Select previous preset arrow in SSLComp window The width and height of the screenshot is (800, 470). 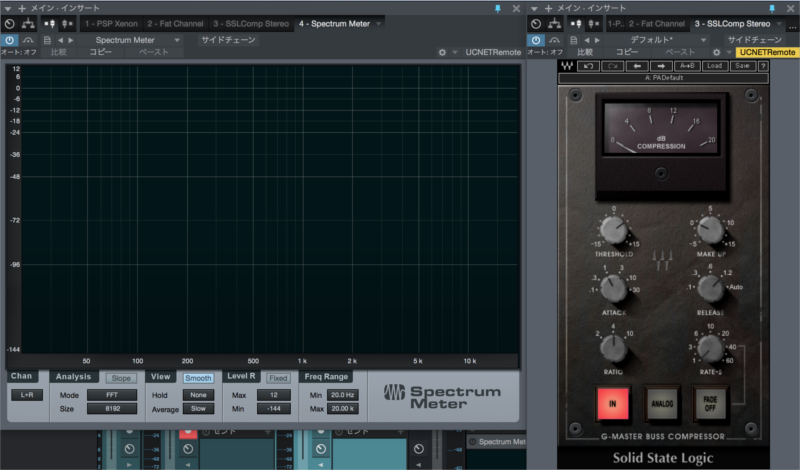[586, 40]
